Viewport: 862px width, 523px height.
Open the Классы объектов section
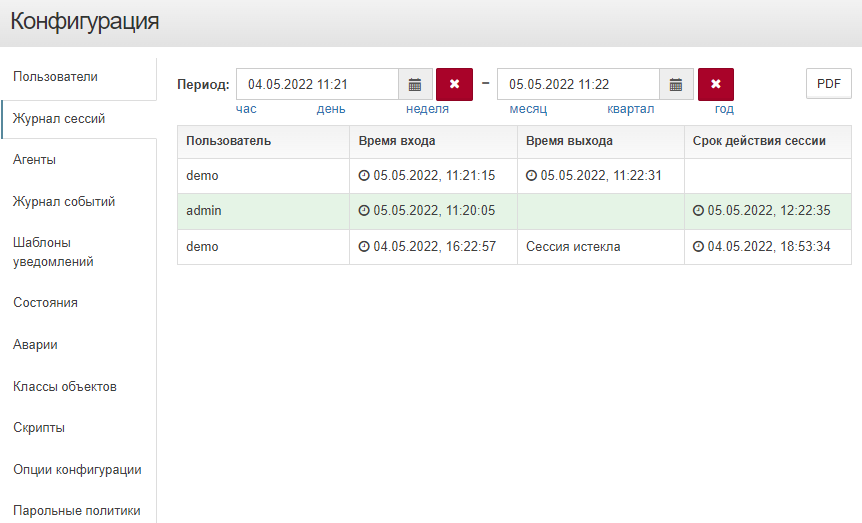(x=65, y=387)
